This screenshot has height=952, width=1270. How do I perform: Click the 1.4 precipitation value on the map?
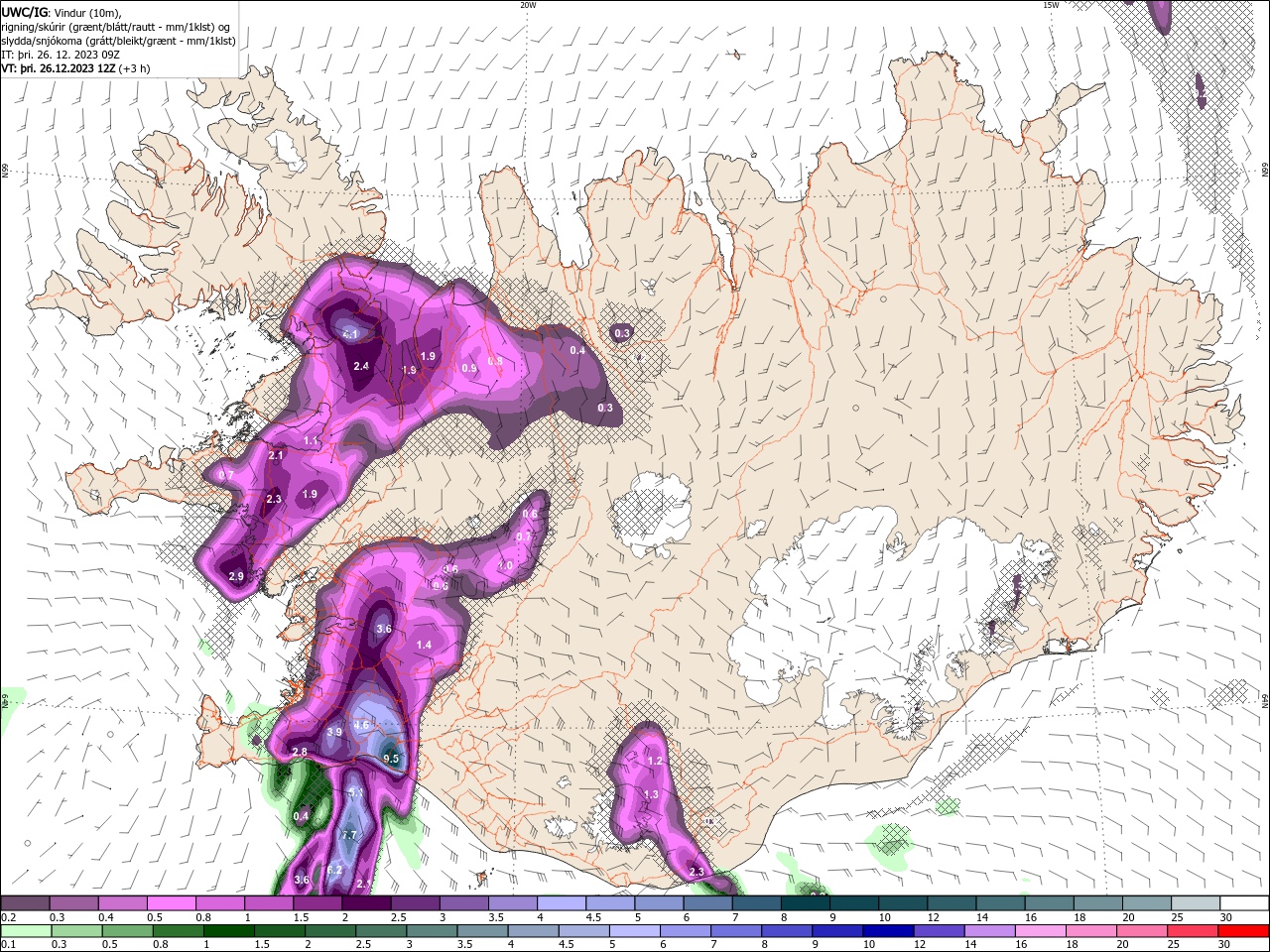coord(424,645)
